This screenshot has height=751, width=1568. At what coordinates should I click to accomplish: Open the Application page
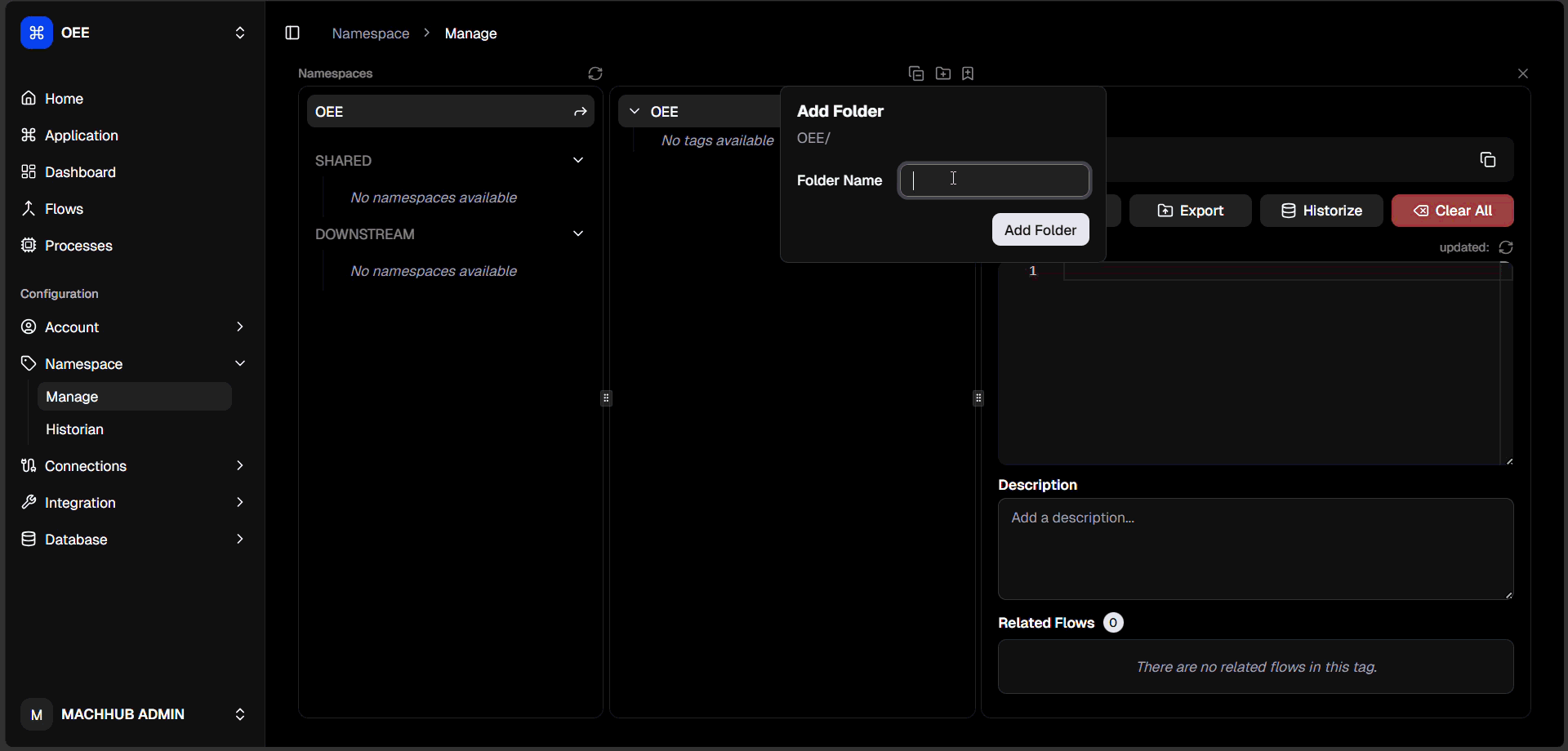point(134,136)
